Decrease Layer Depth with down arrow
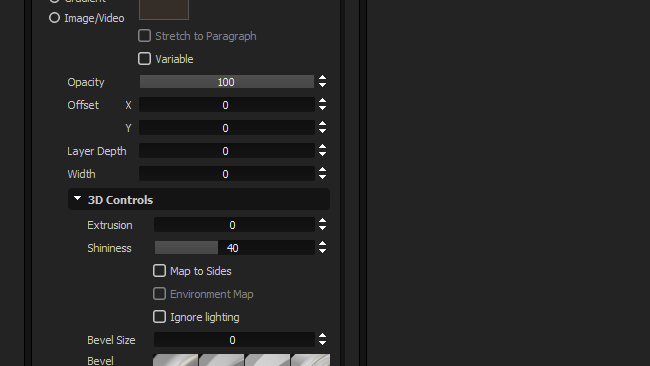Viewport: 650px width, 366px height. [x=323, y=154]
